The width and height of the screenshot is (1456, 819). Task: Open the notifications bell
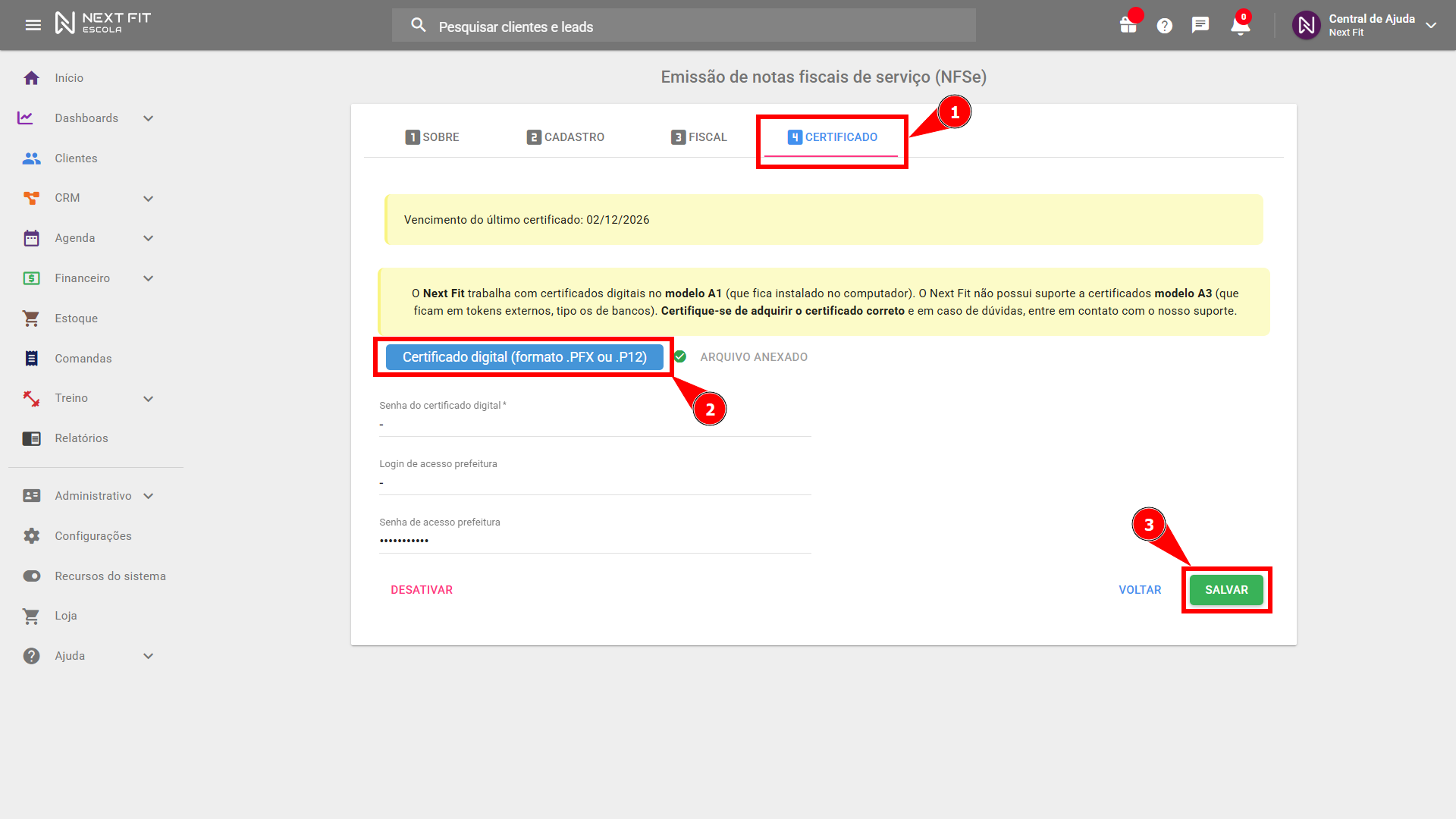pos(1240,27)
